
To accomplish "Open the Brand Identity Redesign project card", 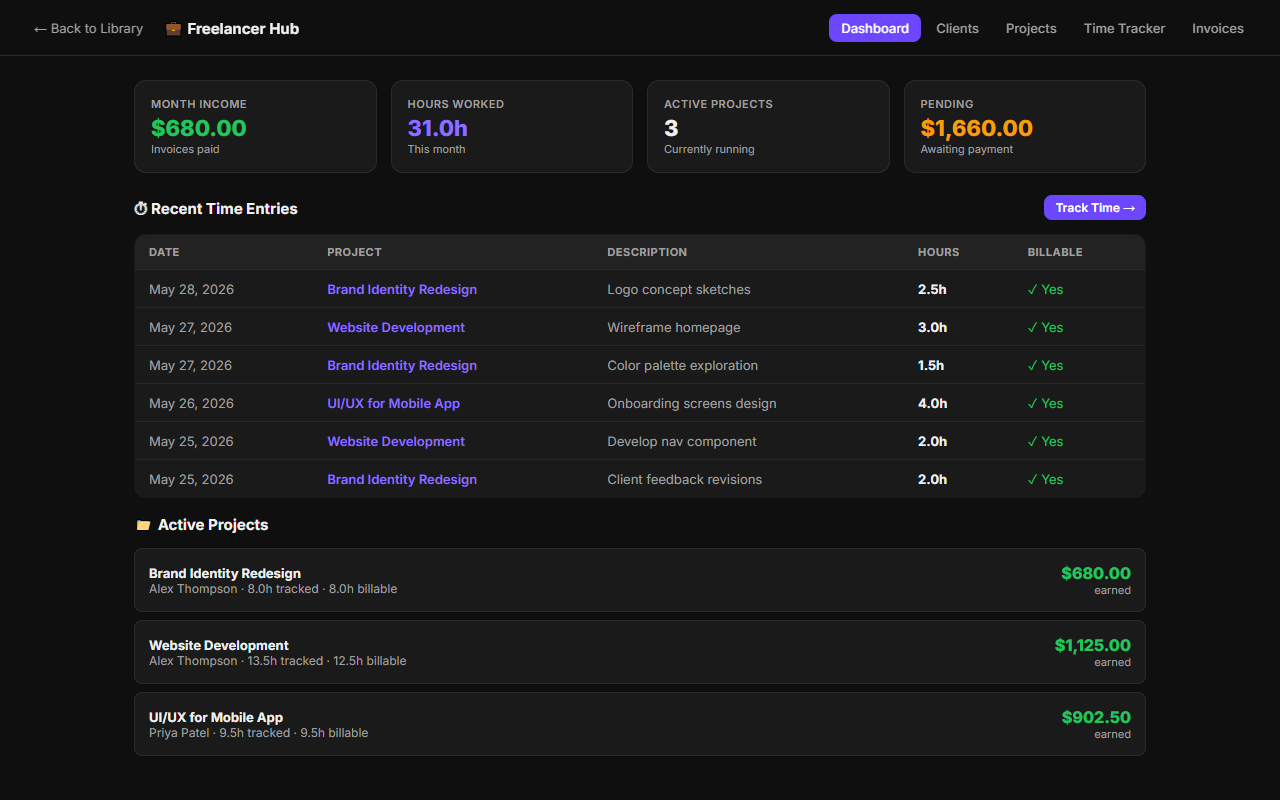I will pyautogui.click(x=640, y=580).
